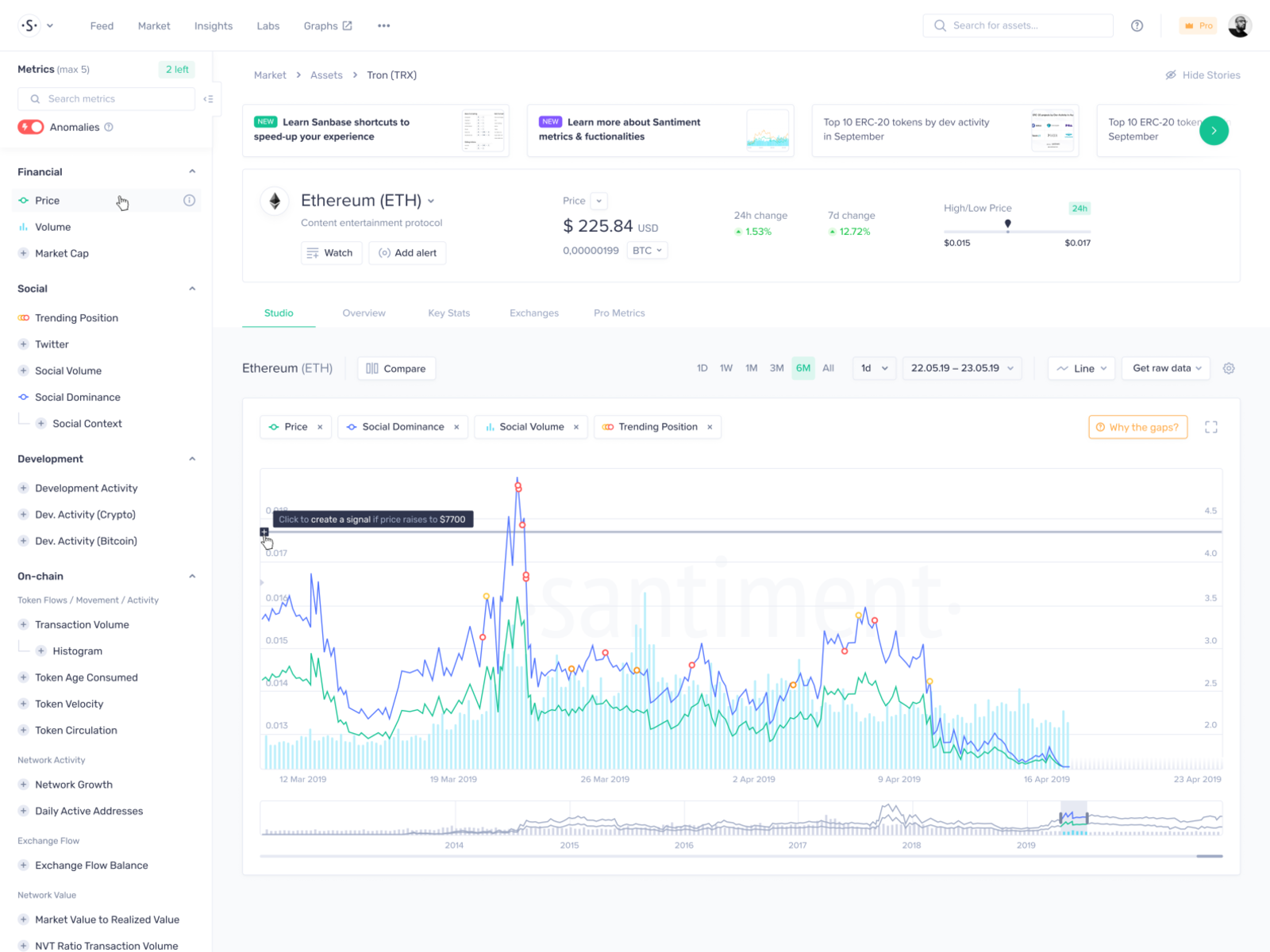Open the Market nav item

(x=154, y=26)
